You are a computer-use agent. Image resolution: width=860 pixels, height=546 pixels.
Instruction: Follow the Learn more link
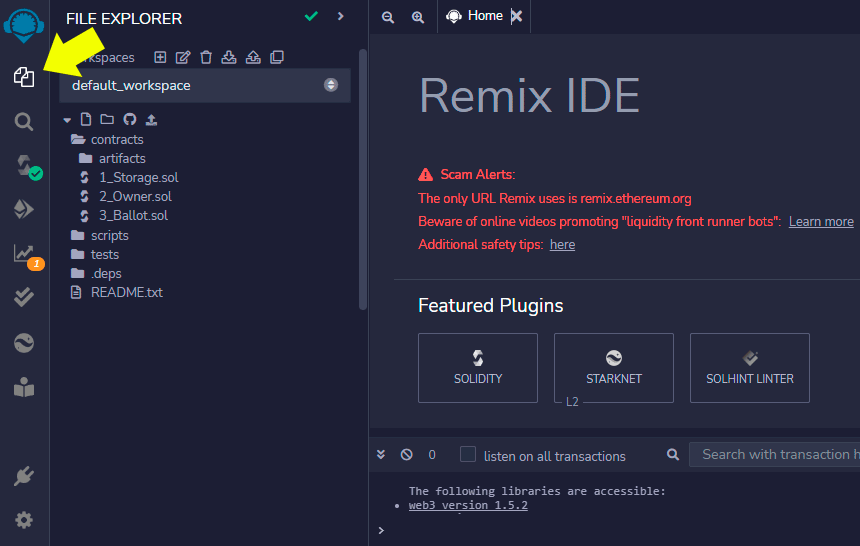coord(821,221)
